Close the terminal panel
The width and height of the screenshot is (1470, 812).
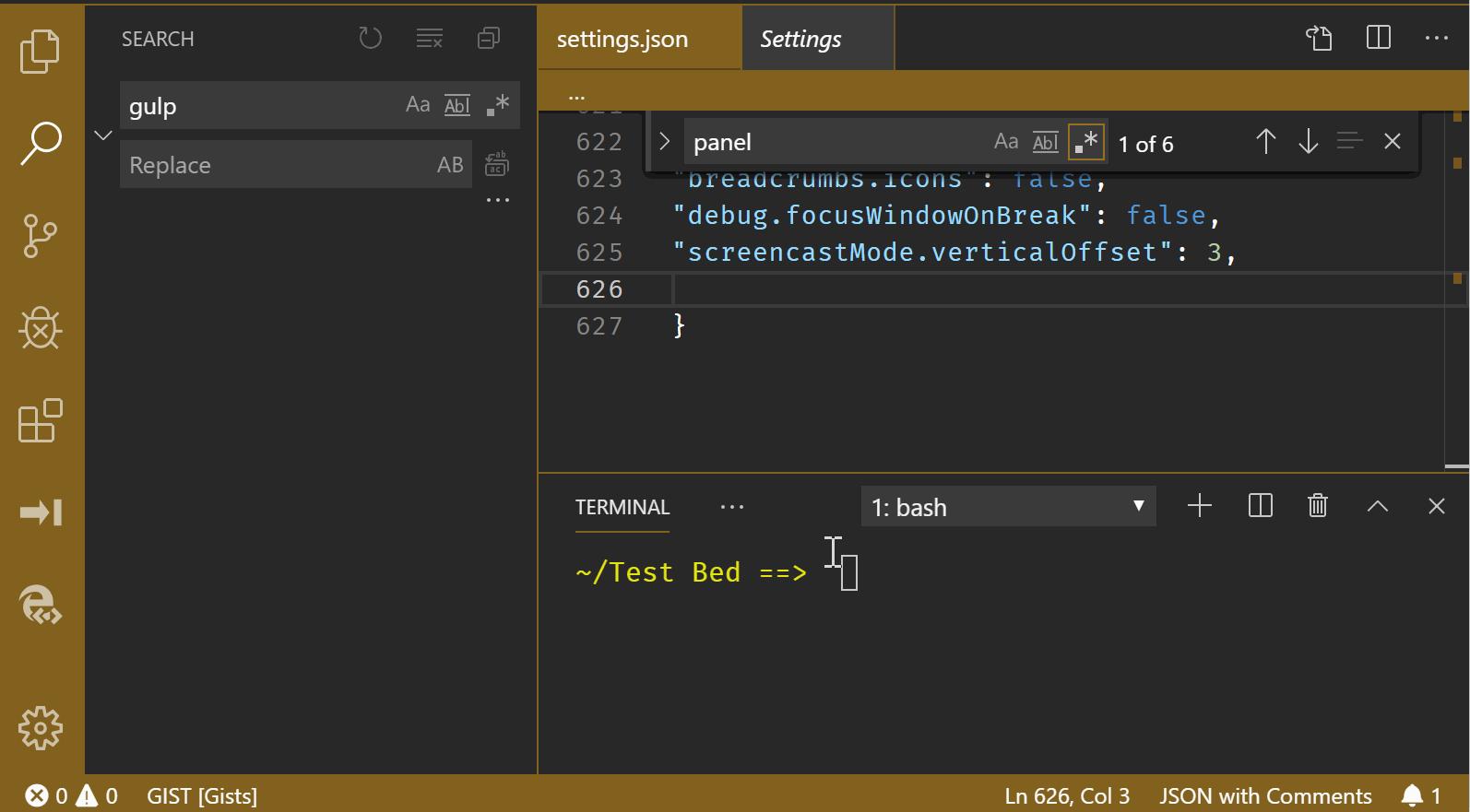[x=1436, y=506]
